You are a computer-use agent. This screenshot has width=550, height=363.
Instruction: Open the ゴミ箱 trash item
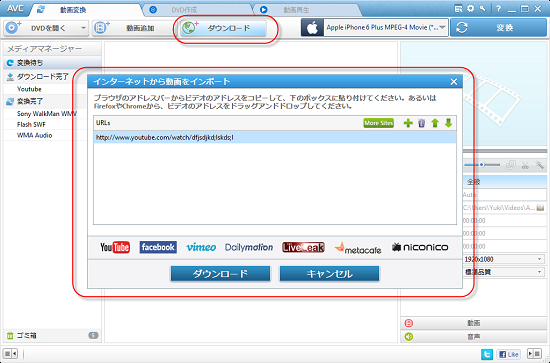click(x=52, y=336)
